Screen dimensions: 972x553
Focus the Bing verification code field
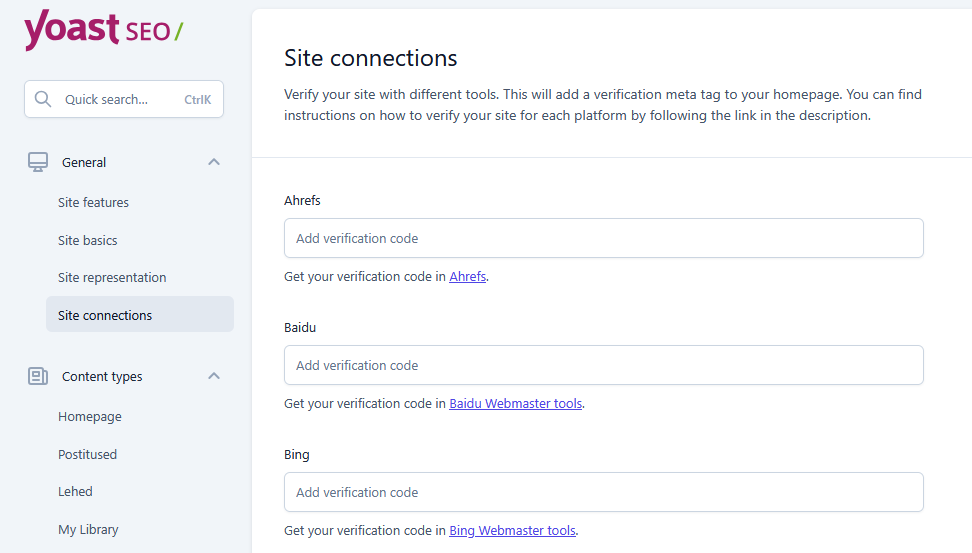(603, 492)
